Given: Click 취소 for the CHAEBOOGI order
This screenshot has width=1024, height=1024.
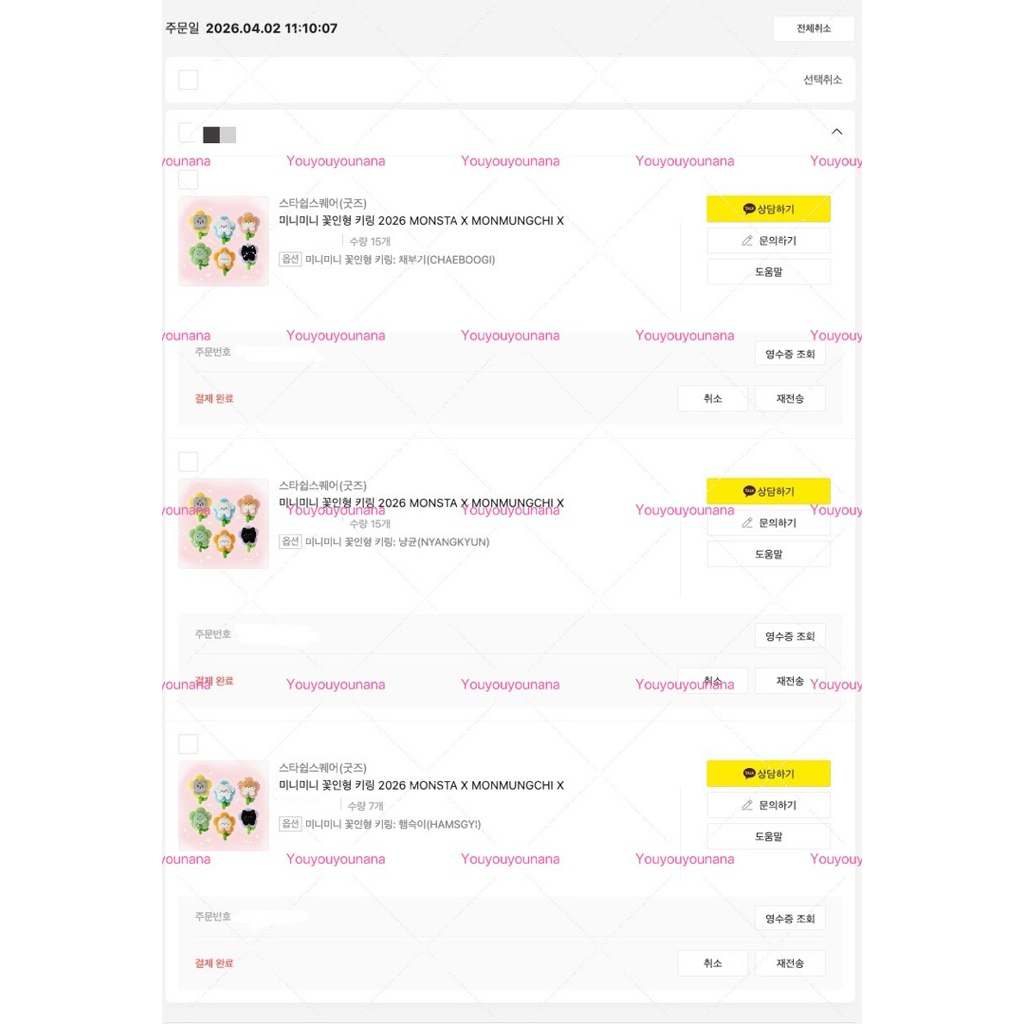Looking at the screenshot, I should [712, 398].
